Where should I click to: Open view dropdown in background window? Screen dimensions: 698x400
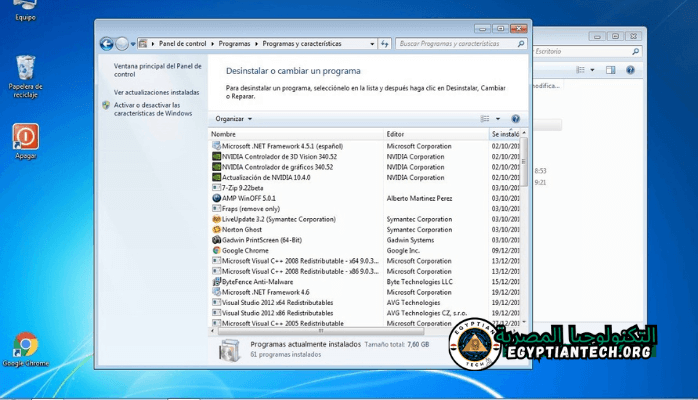click(592, 70)
